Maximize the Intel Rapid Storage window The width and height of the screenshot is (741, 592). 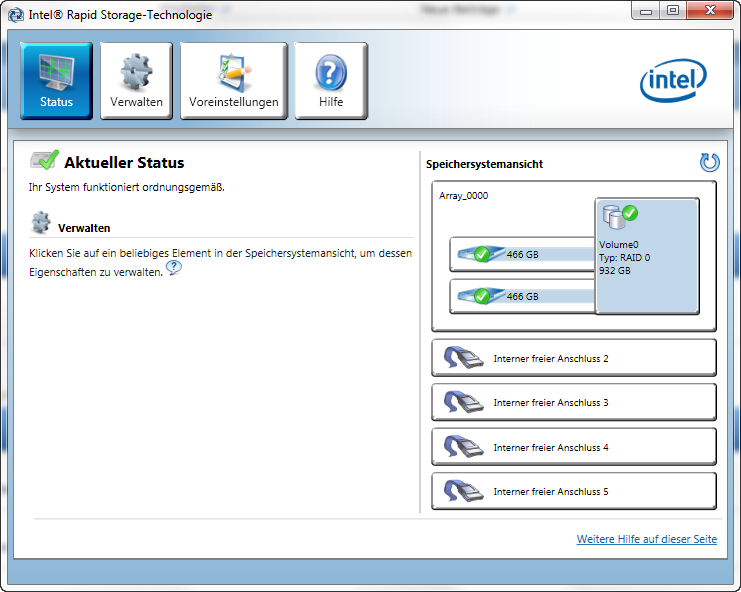pos(673,11)
